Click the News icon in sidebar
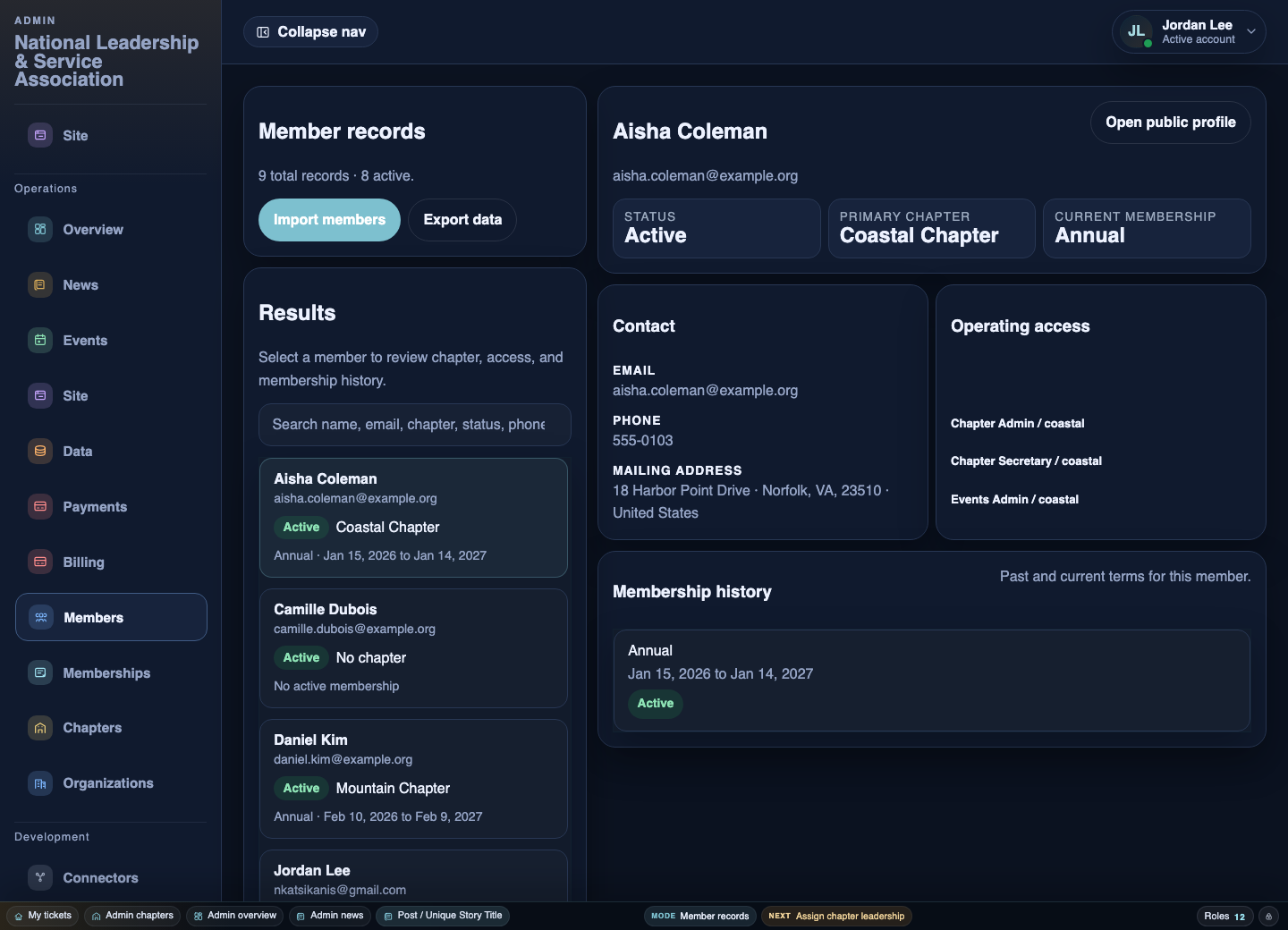 coord(40,285)
